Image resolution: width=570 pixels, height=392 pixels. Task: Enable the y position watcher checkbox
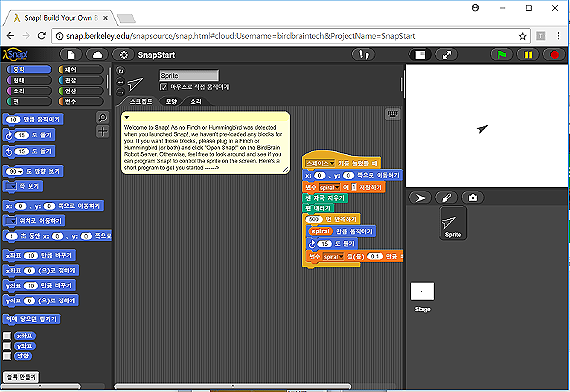[7, 346]
